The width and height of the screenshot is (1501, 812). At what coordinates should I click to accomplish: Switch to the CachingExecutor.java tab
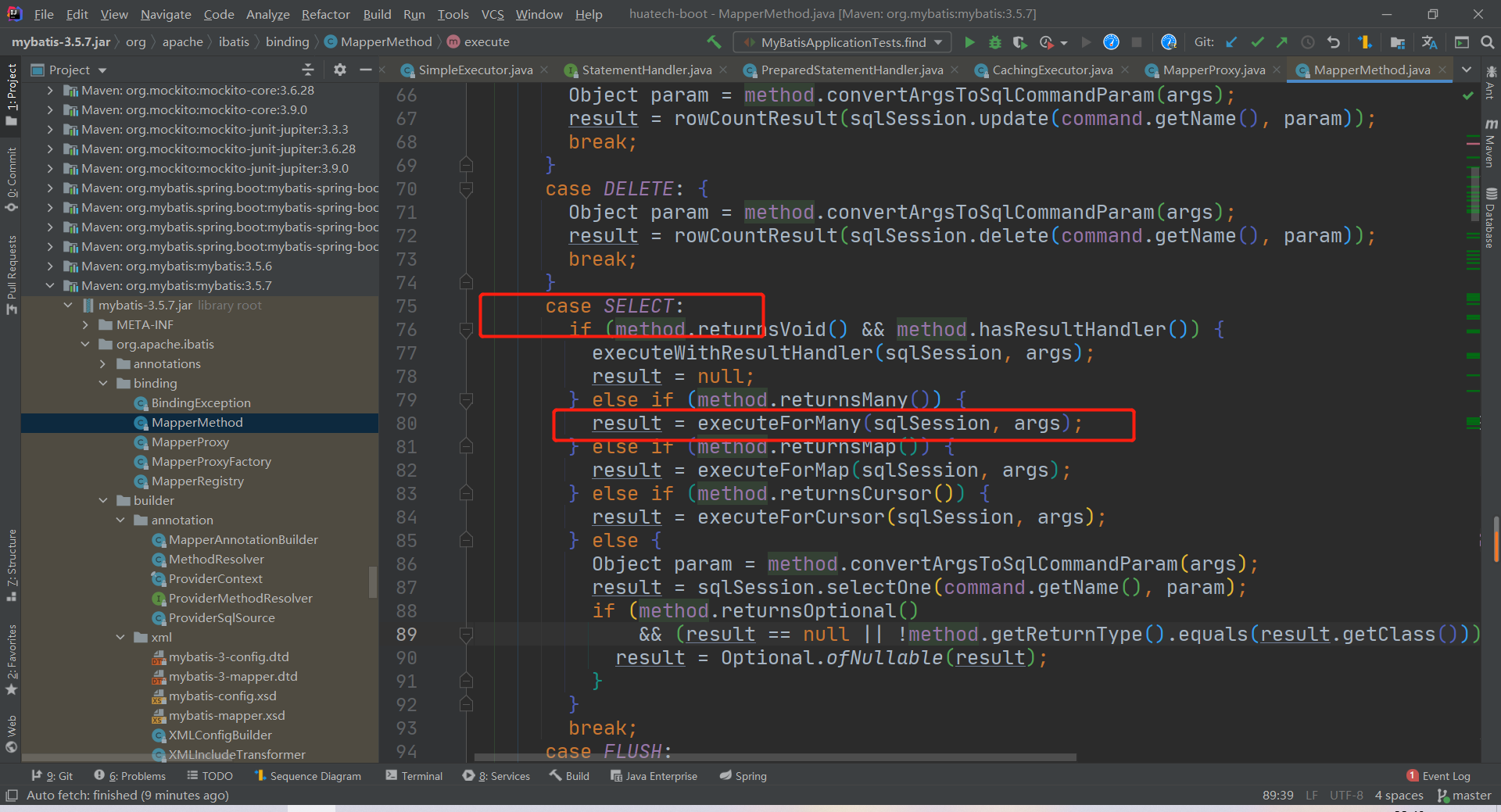1052,70
